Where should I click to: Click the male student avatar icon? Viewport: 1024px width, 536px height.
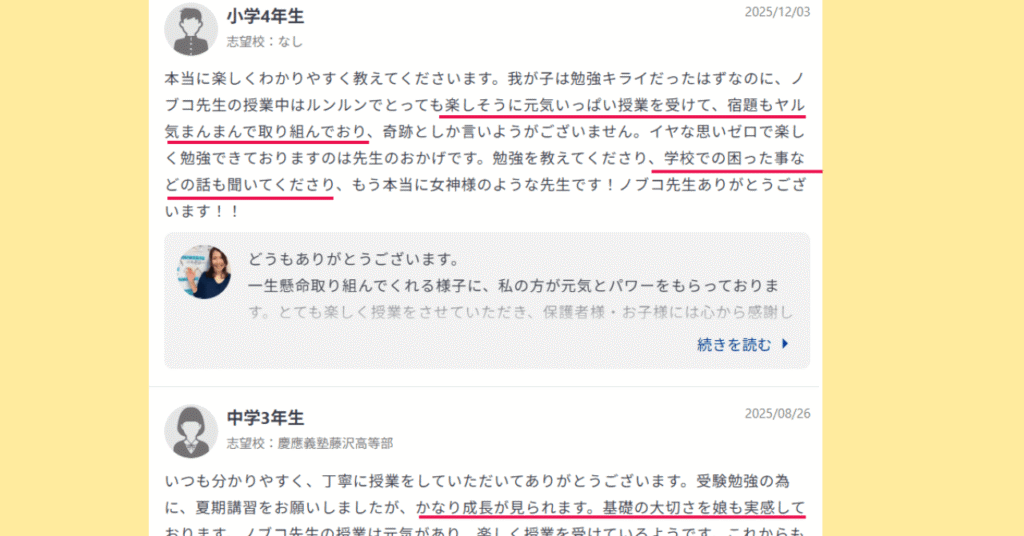(x=191, y=29)
